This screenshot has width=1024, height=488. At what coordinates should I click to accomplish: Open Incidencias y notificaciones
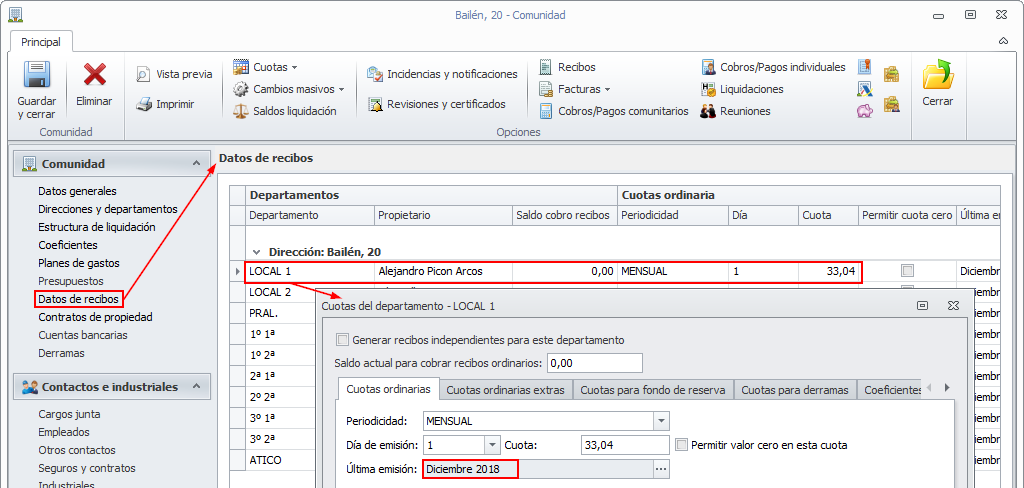(375, 74)
